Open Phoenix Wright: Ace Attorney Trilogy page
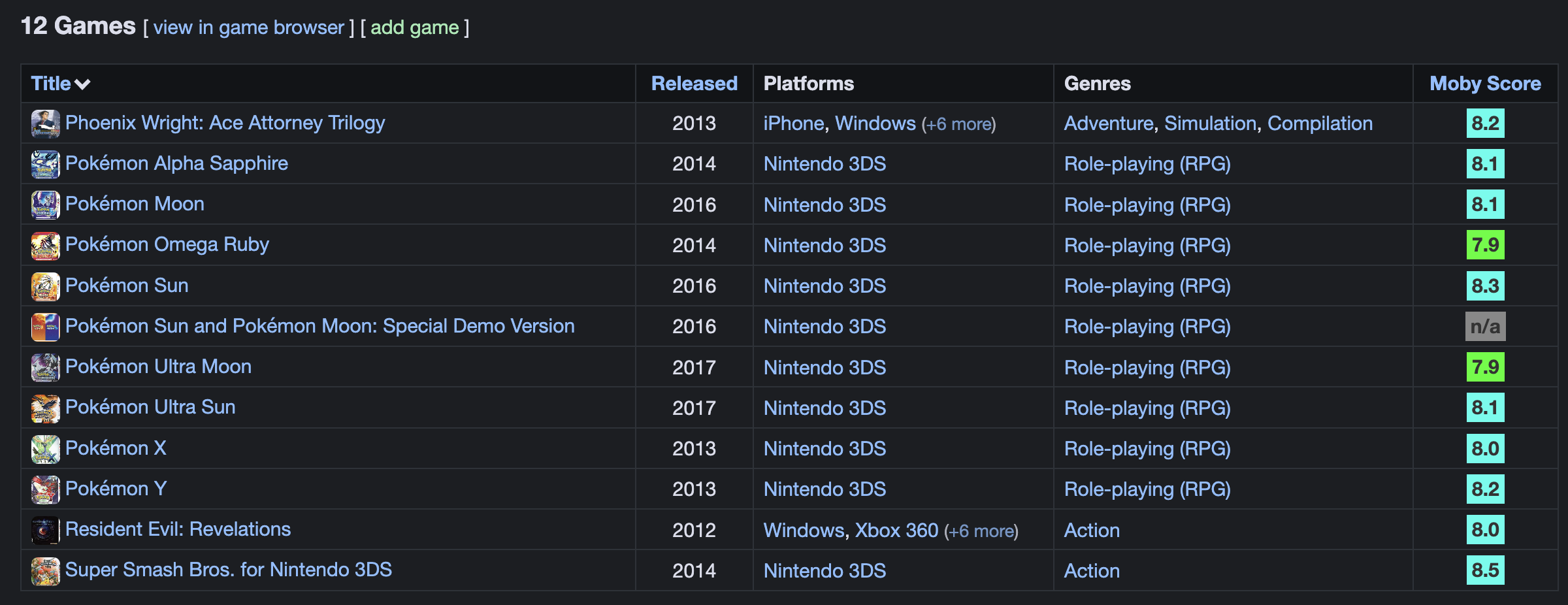Screen dimensions: 1568x605 [x=225, y=123]
